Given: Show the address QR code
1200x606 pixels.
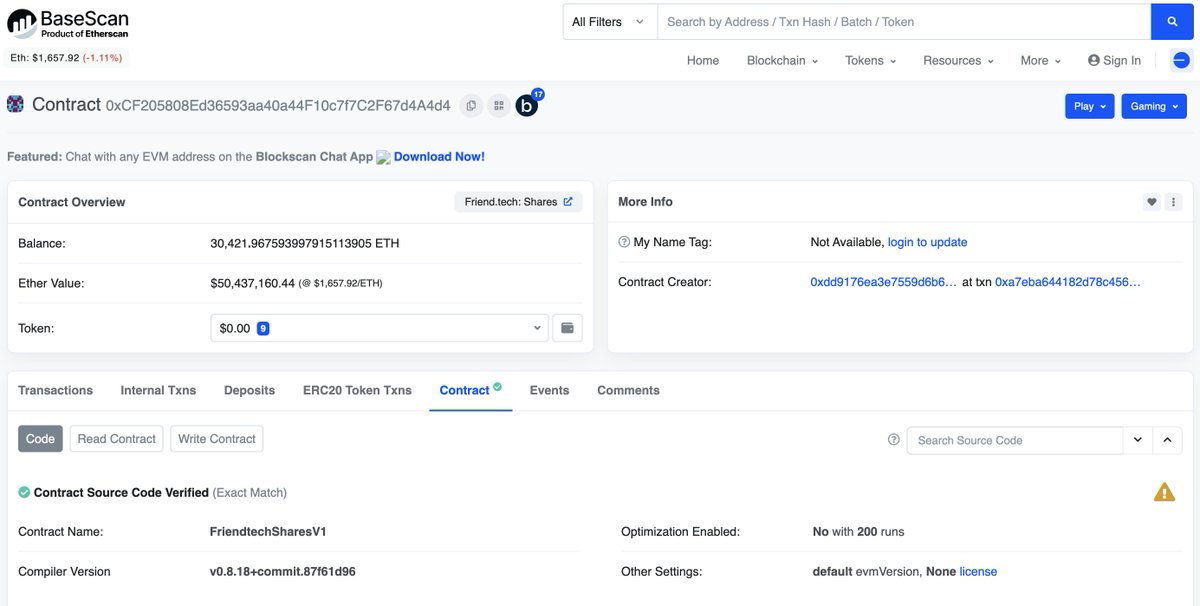Looking at the screenshot, I should click(499, 105).
